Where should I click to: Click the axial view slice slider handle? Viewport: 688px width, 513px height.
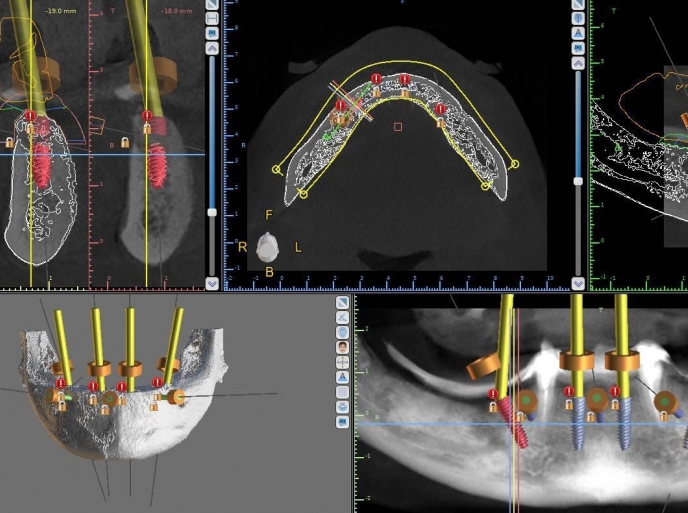pyautogui.click(x=577, y=181)
